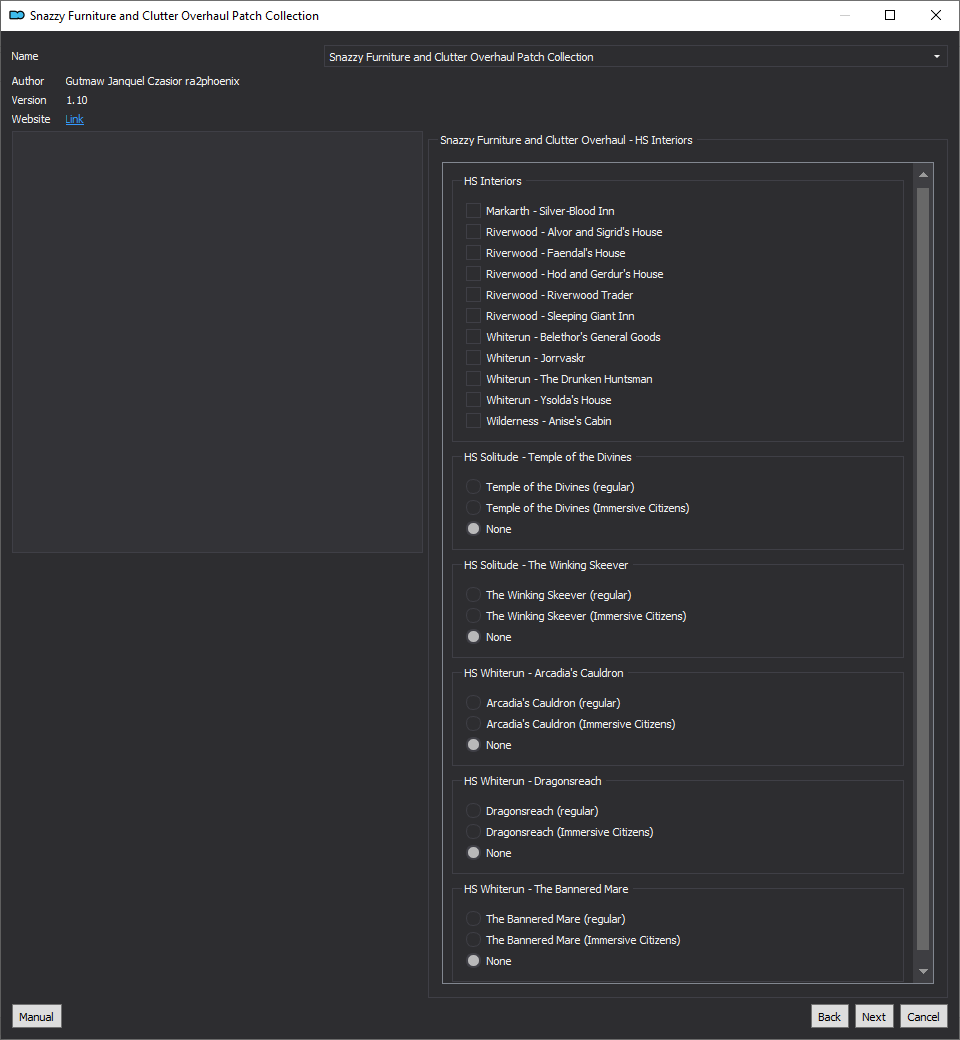The image size is (960, 1040).
Task: Click the scrollbar down arrow
Action: tap(923, 971)
